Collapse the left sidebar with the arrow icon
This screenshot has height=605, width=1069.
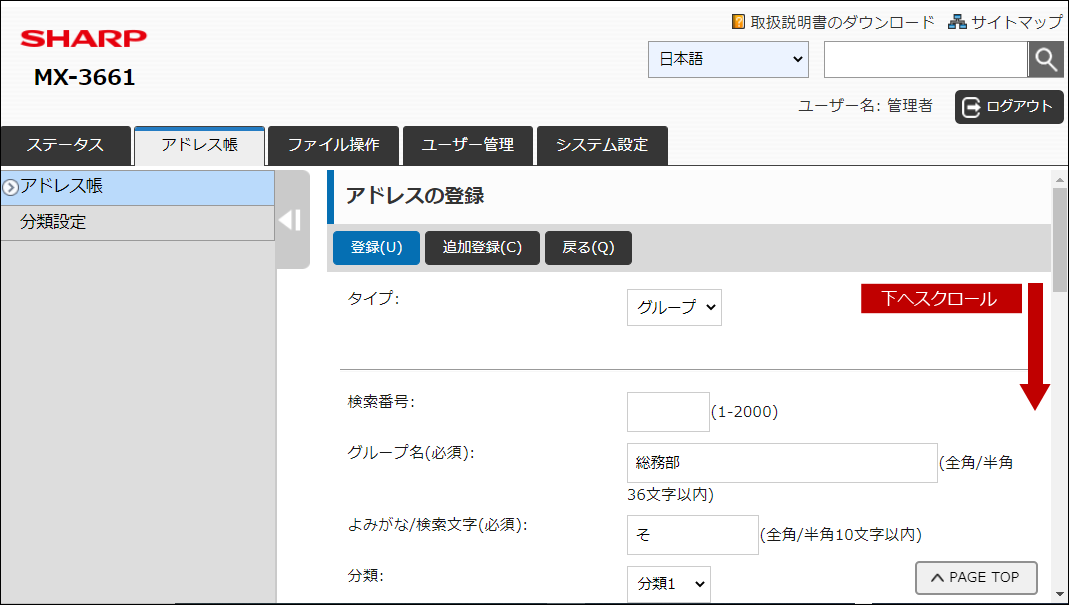coord(290,220)
